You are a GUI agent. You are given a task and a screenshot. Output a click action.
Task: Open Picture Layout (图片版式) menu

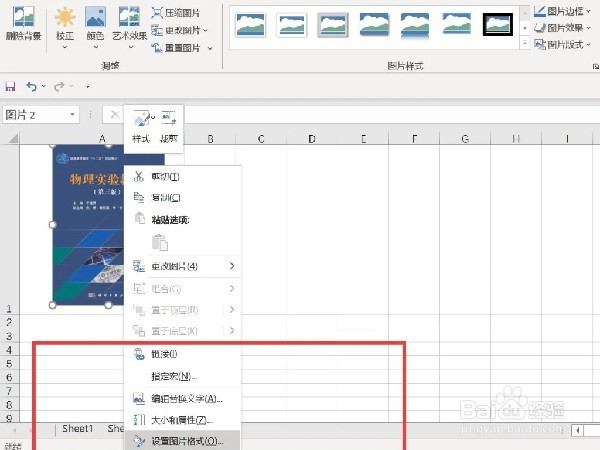coord(562,44)
